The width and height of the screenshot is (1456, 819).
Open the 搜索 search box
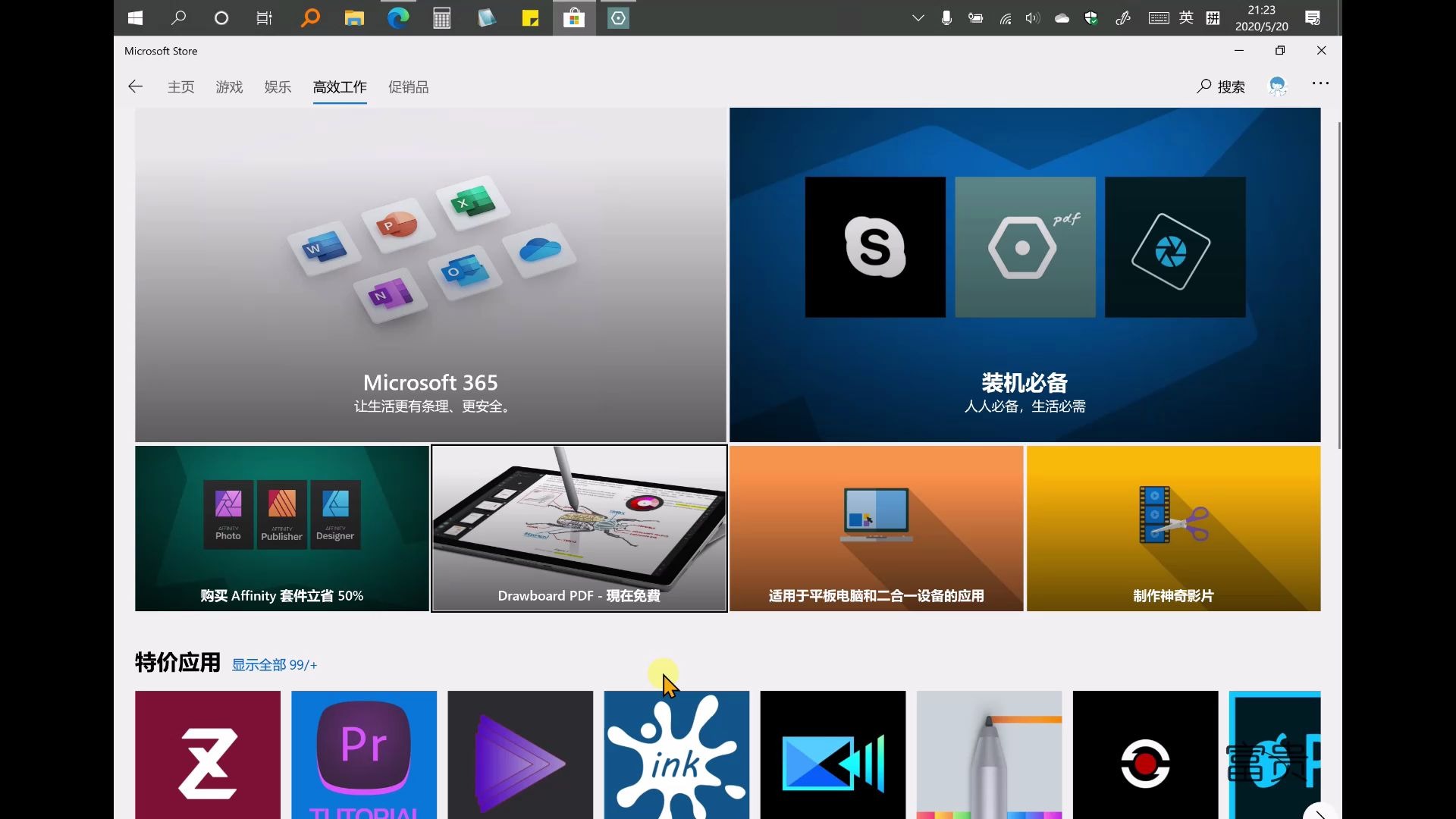point(1221,86)
